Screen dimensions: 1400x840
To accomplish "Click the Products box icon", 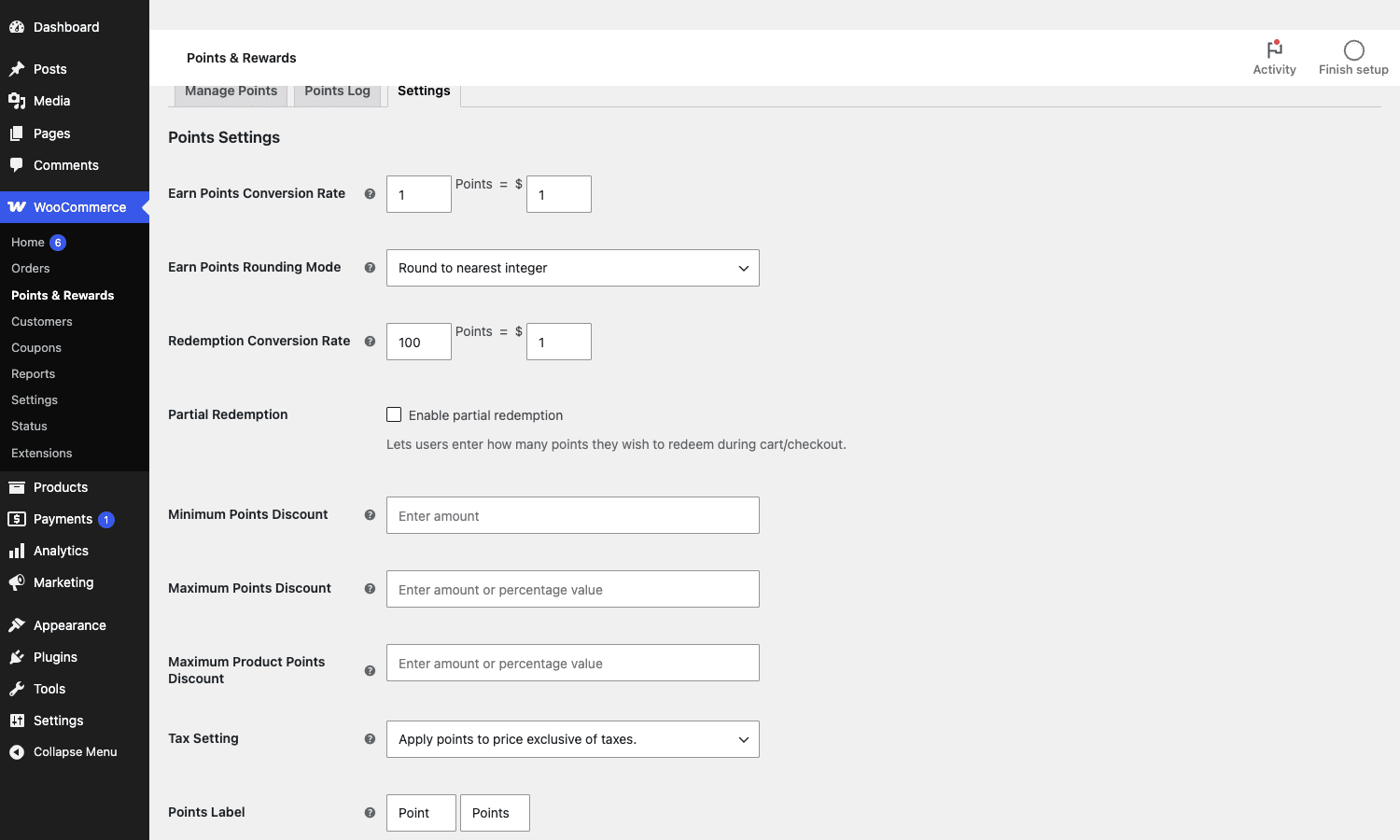I will point(17,487).
